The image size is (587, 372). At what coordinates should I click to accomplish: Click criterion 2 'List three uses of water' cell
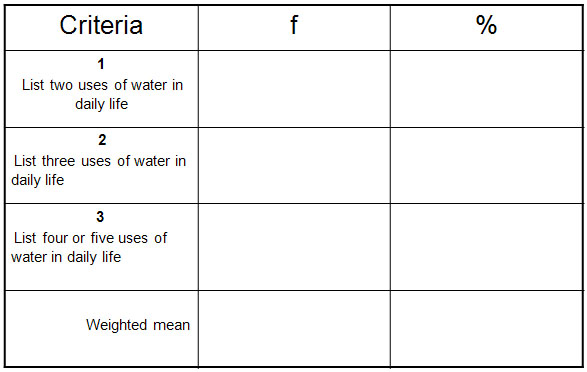(x=101, y=165)
